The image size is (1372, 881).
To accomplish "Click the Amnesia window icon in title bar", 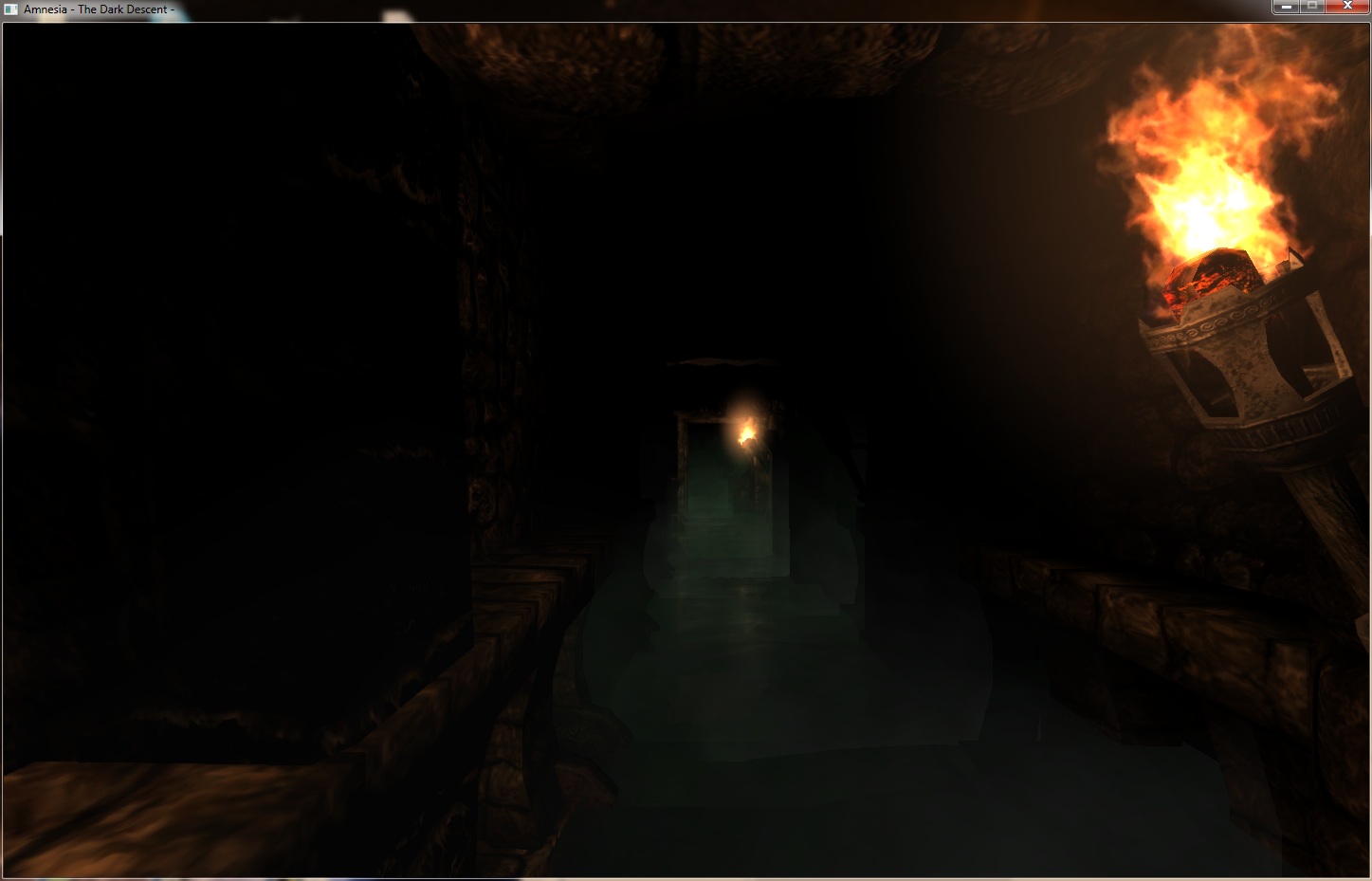I will pos(11,9).
